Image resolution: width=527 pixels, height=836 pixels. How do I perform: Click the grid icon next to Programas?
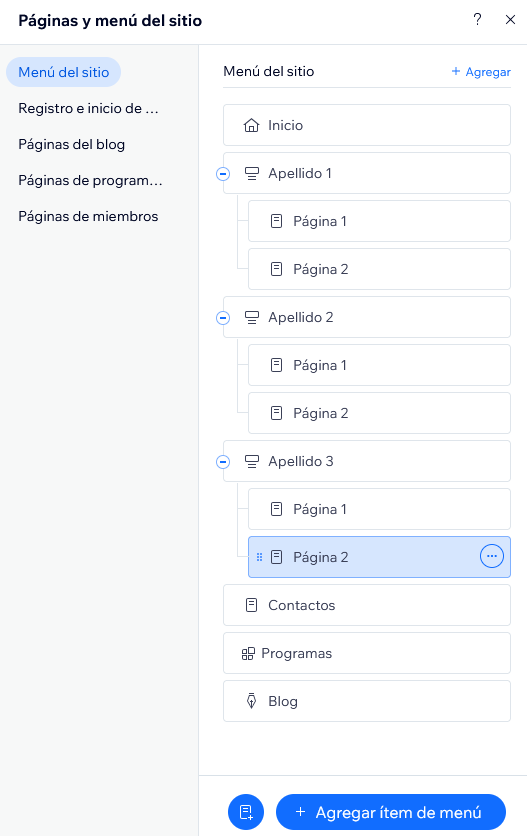tap(248, 654)
